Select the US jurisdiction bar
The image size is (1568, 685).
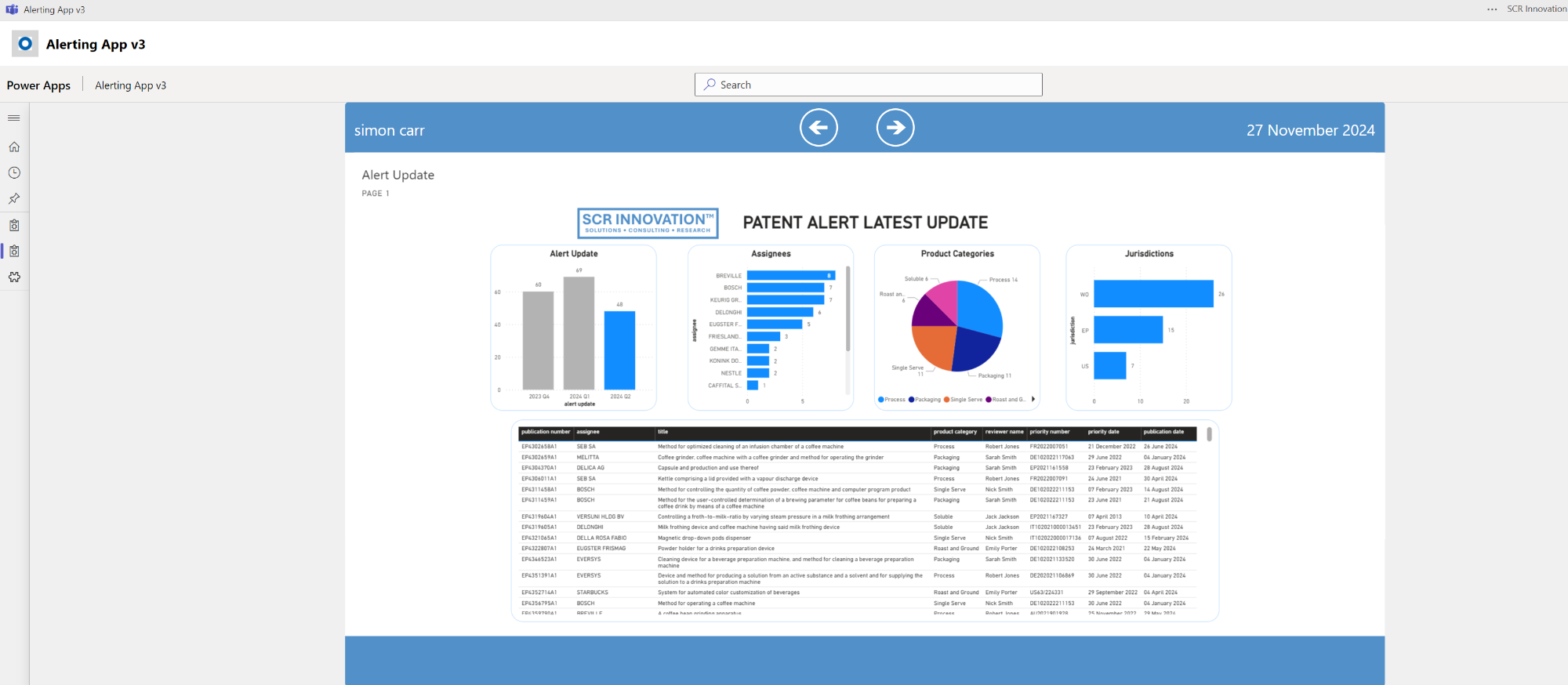pyautogui.click(x=1109, y=366)
